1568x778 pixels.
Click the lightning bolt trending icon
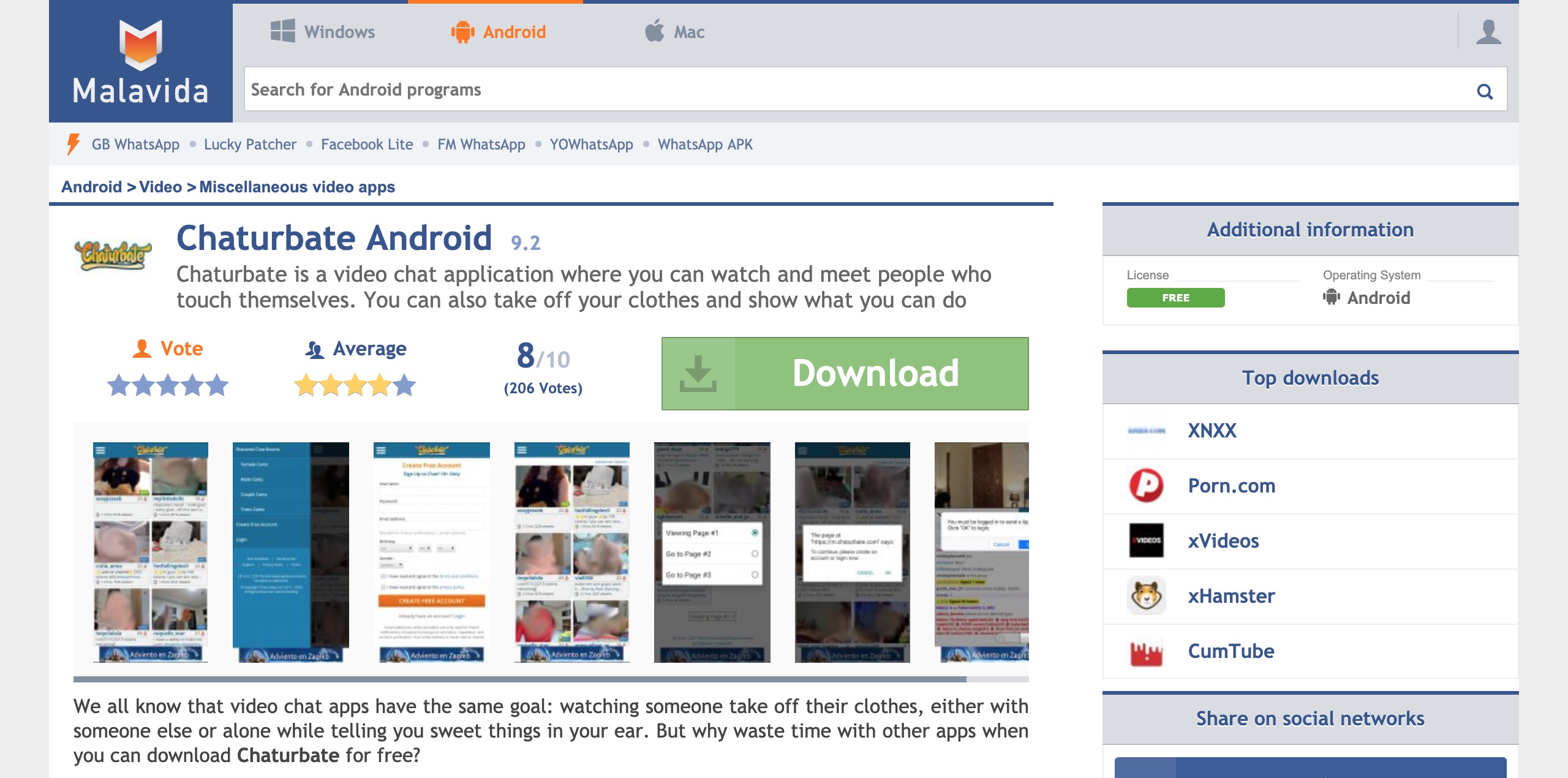73,145
